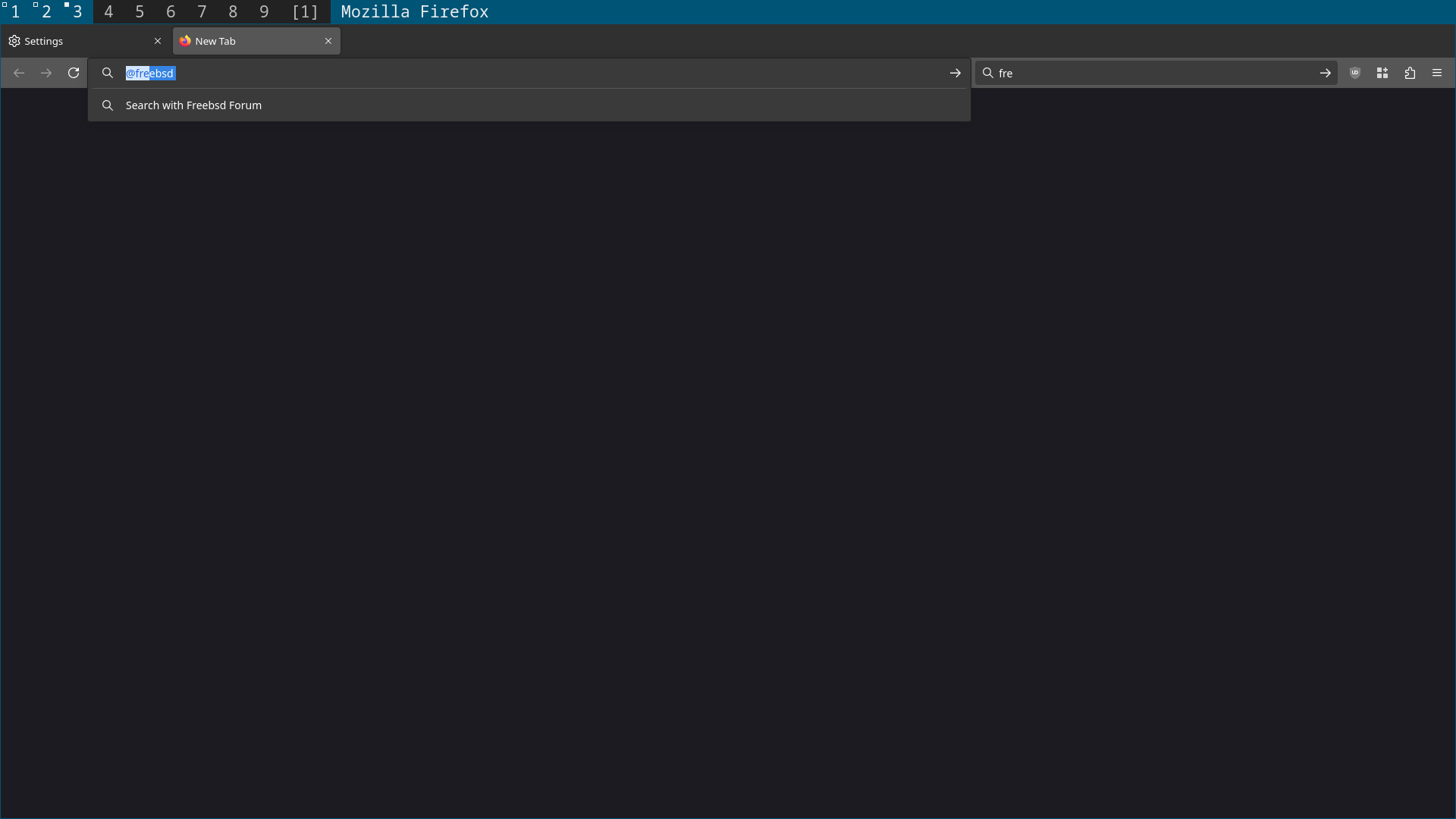
Task: Open the Firefox hamburger application menu
Action: 1437,73
